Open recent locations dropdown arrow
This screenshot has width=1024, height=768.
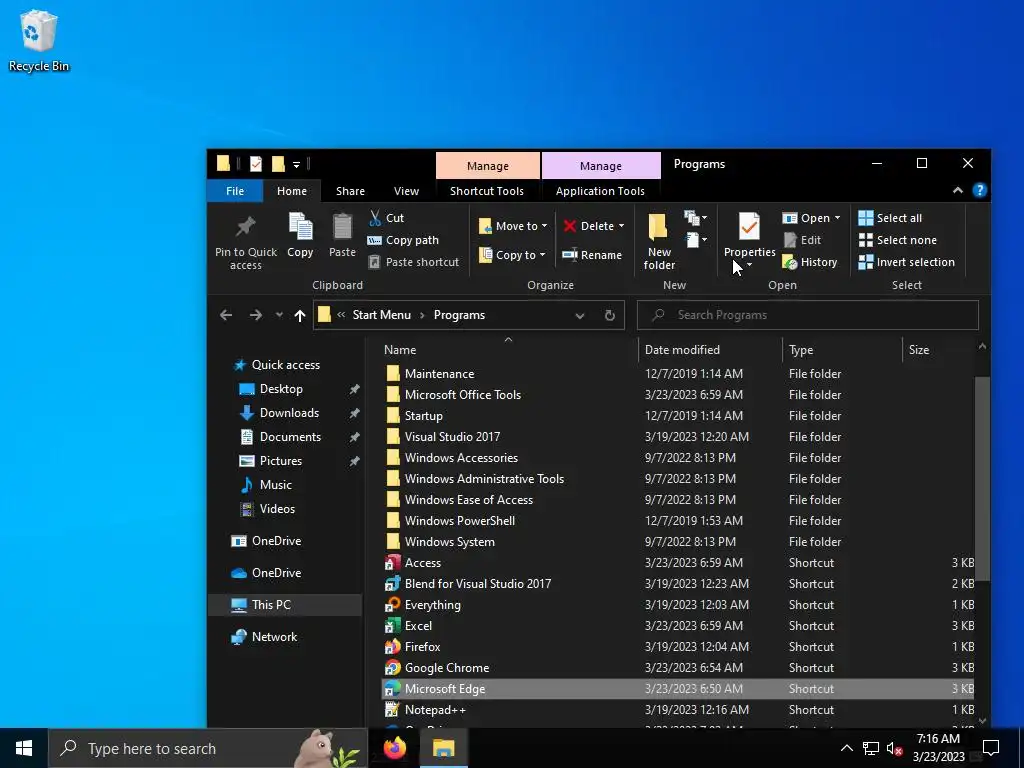tap(279, 315)
